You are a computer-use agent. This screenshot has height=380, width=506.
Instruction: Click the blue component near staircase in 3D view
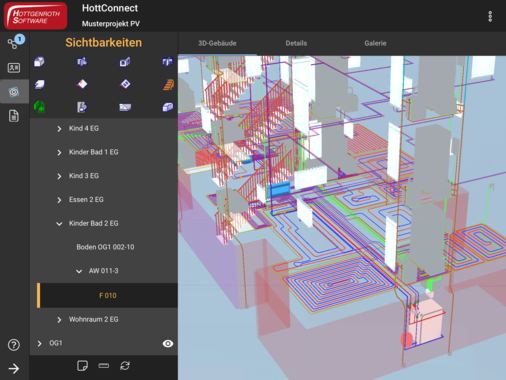click(x=279, y=189)
